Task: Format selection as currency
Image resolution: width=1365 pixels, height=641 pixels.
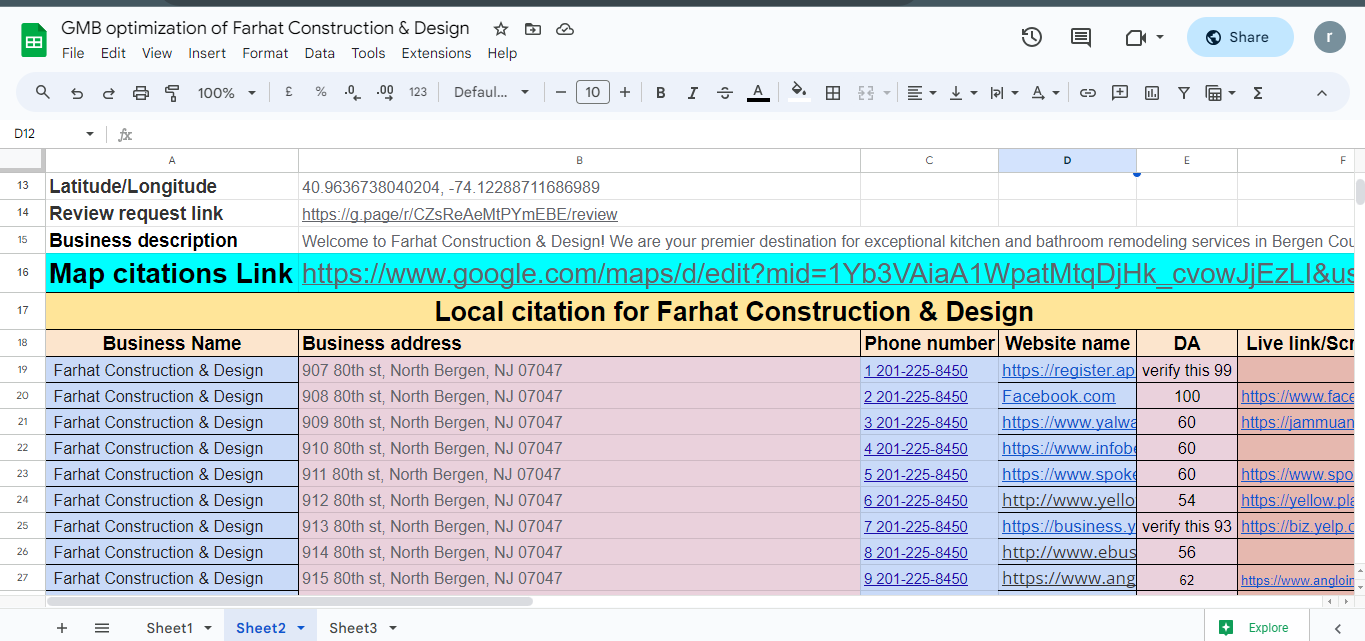Action: pyautogui.click(x=288, y=91)
